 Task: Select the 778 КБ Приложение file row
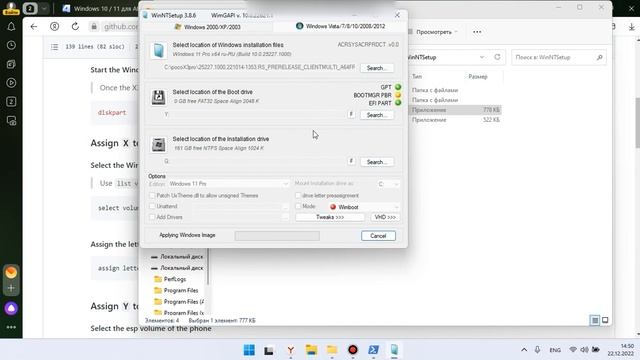[x=455, y=110]
